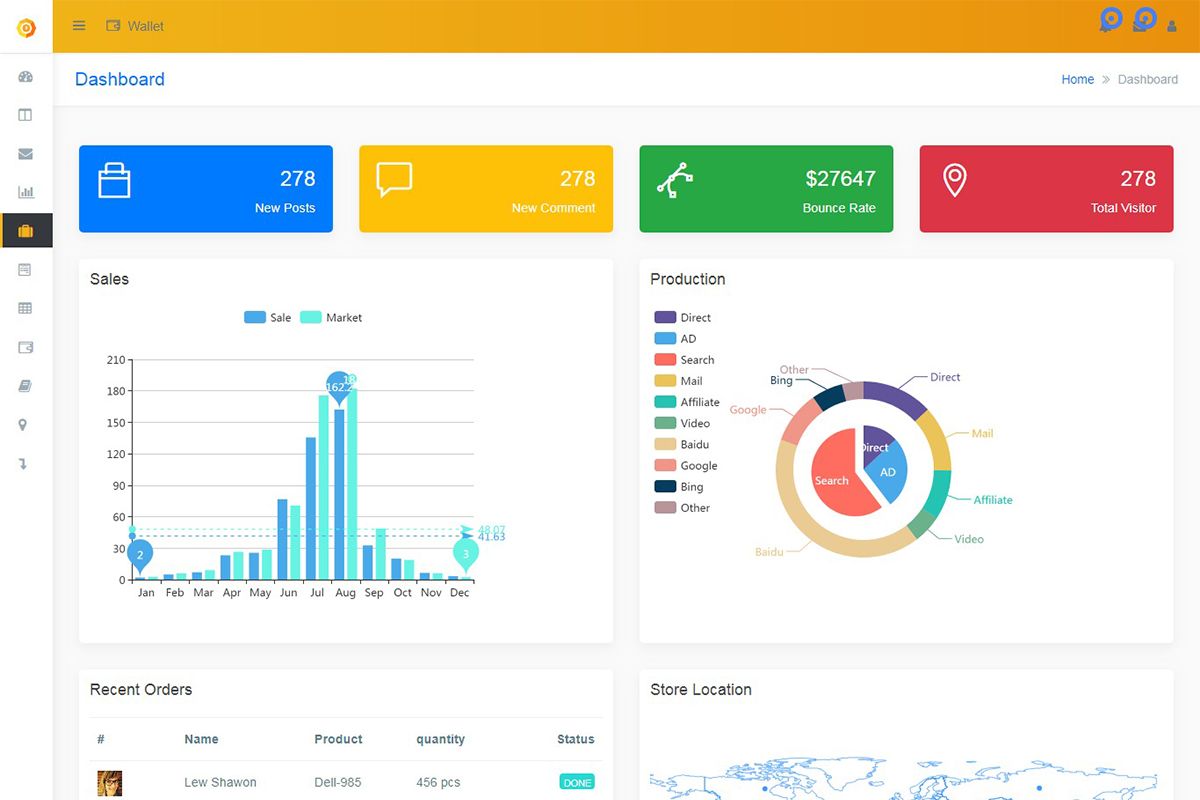Click the Dashboard page title

click(x=120, y=79)
